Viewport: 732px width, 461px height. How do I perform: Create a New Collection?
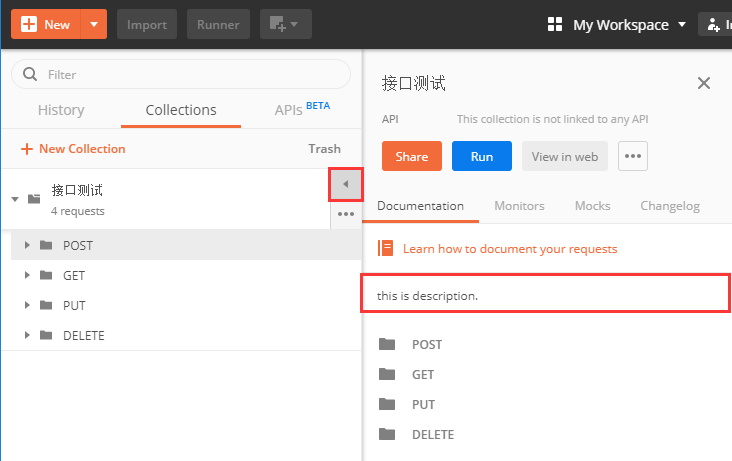[73, 149]
